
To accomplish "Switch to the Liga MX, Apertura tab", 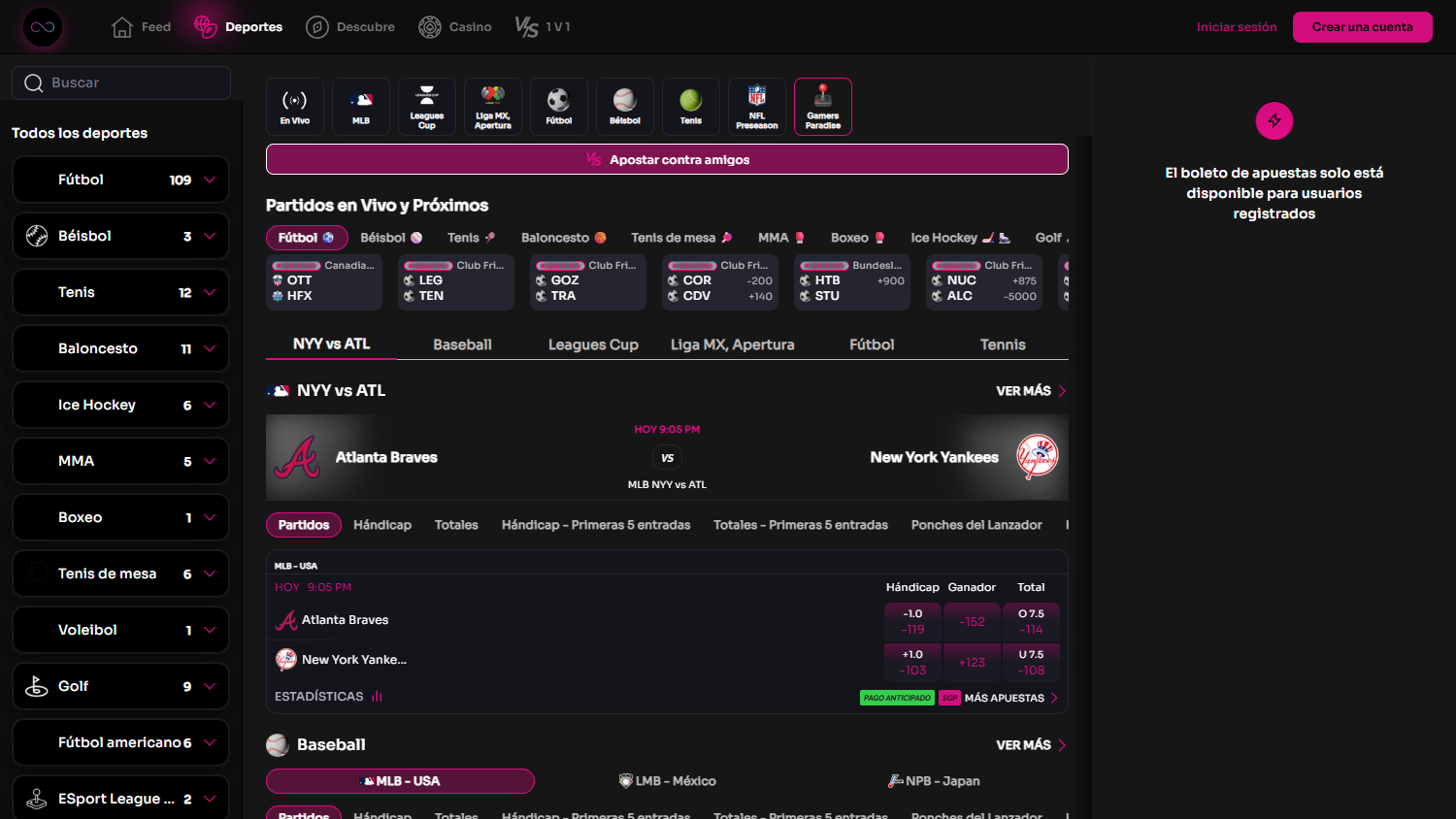I will coord(732,344).
